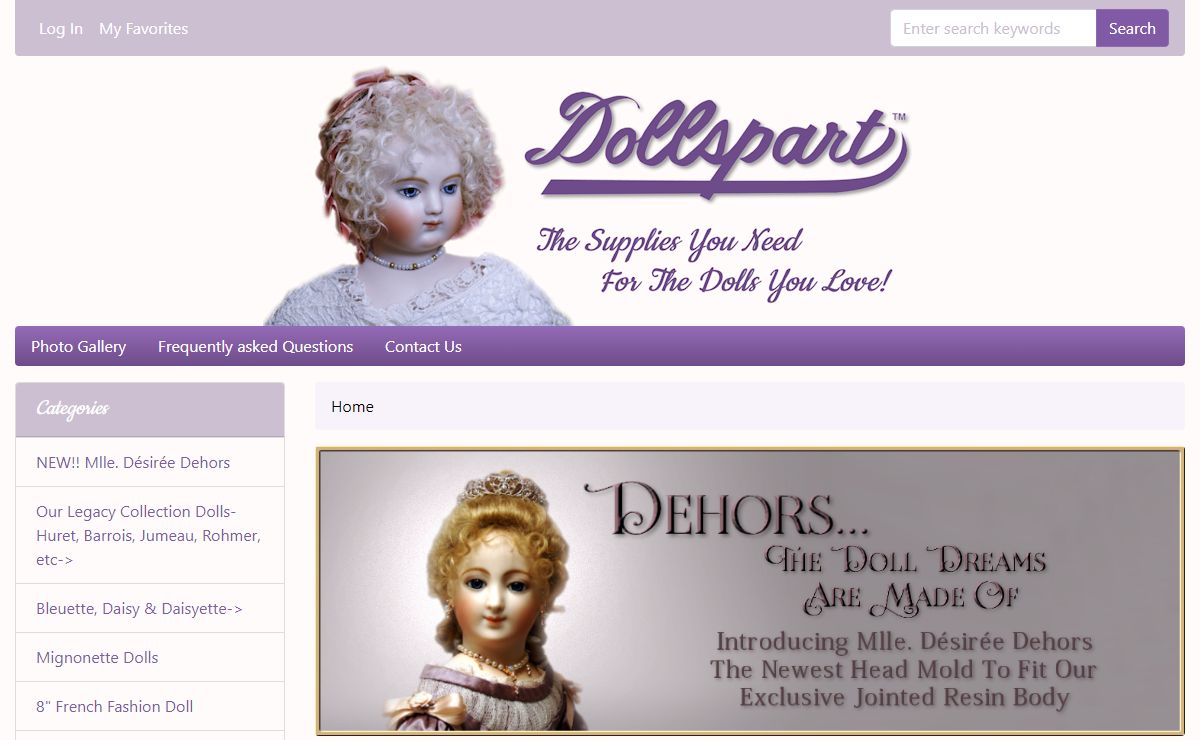Open My Favorites

[143, 28]
